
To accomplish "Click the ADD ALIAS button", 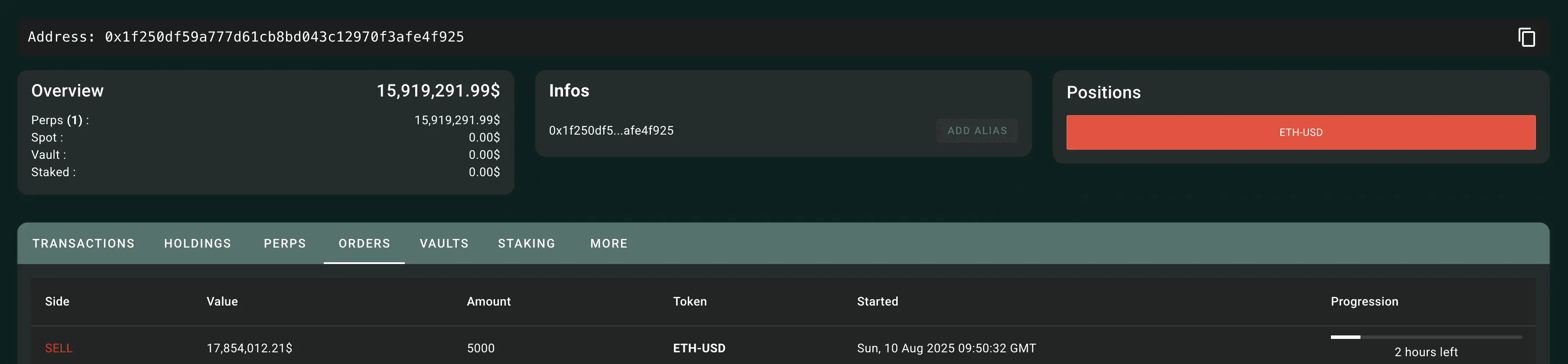I will 977,131.
